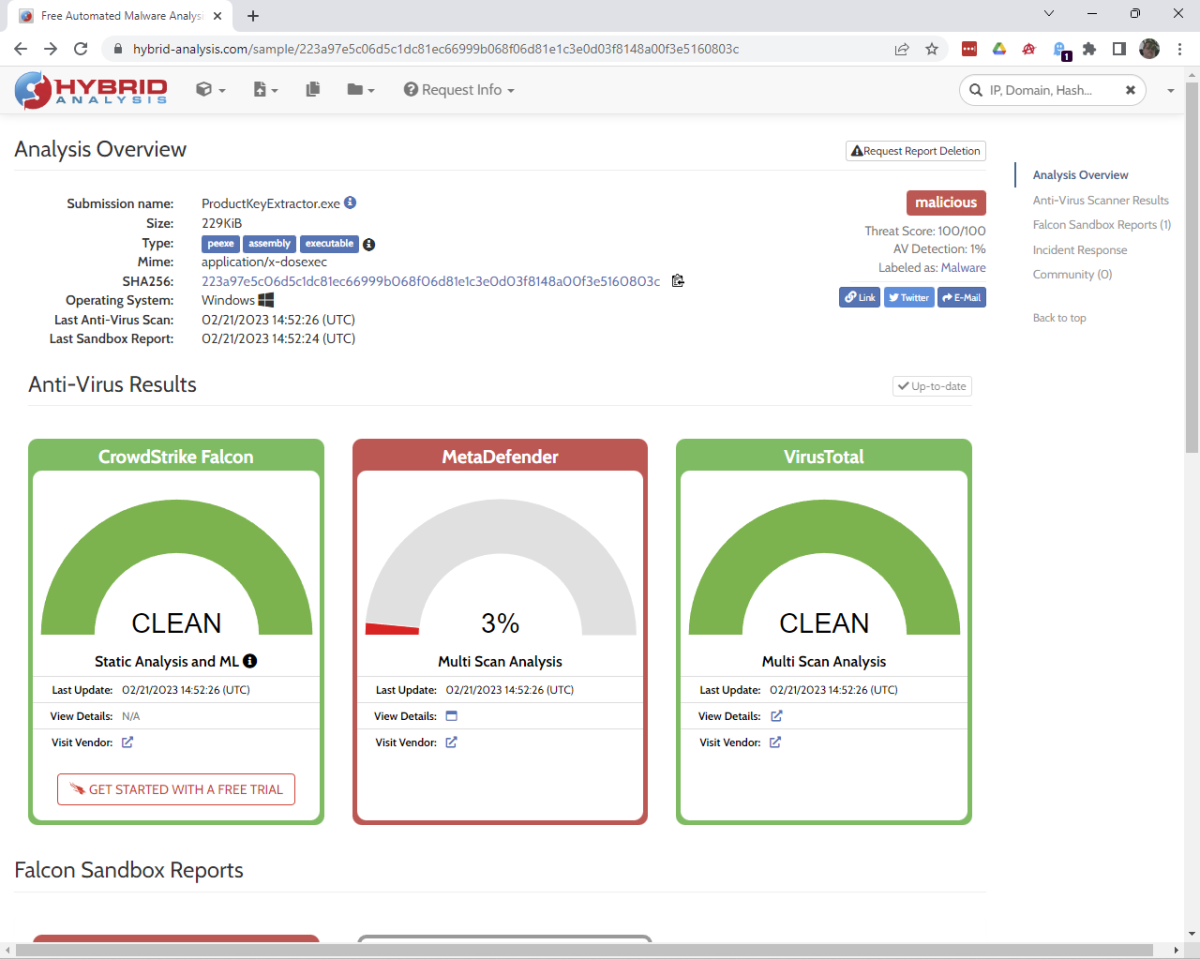Copy the SHA256 hash with clipboard icon

point(678,281)
